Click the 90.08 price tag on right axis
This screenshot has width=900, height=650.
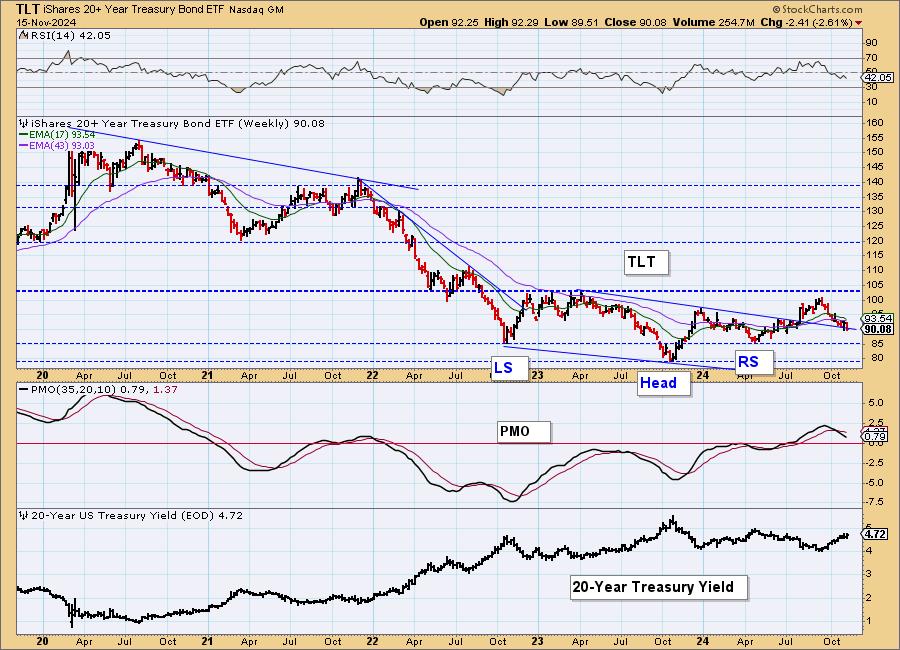point(878,329)
